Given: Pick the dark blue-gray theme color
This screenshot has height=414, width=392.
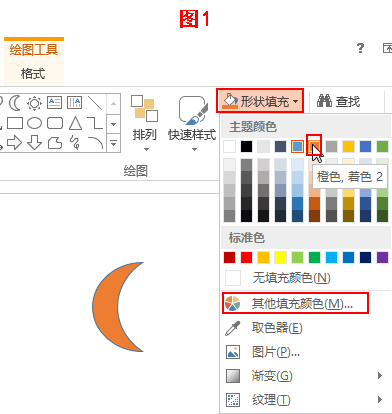Looking at the screenshot, I should point(280,146).
